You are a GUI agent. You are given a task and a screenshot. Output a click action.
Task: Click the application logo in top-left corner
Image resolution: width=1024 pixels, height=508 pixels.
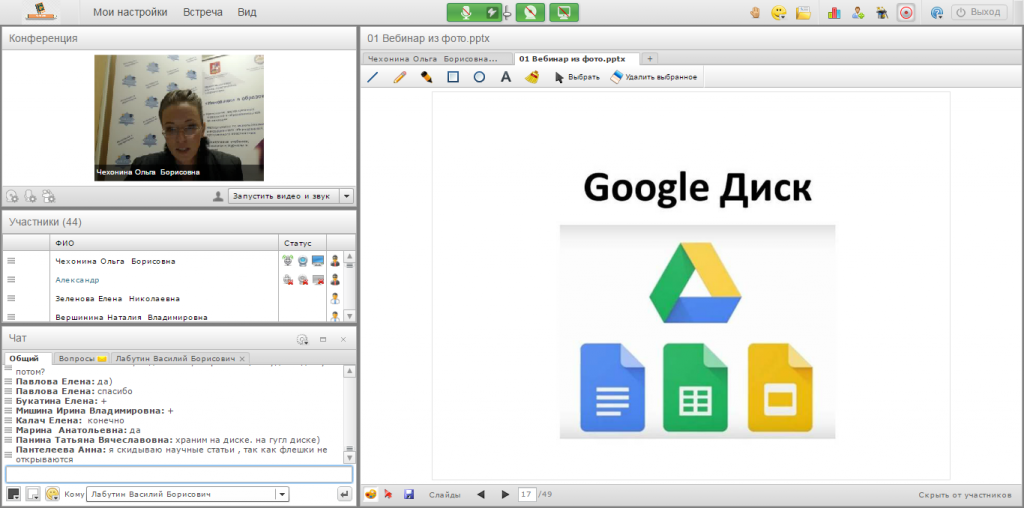click(x=40, y=12)
